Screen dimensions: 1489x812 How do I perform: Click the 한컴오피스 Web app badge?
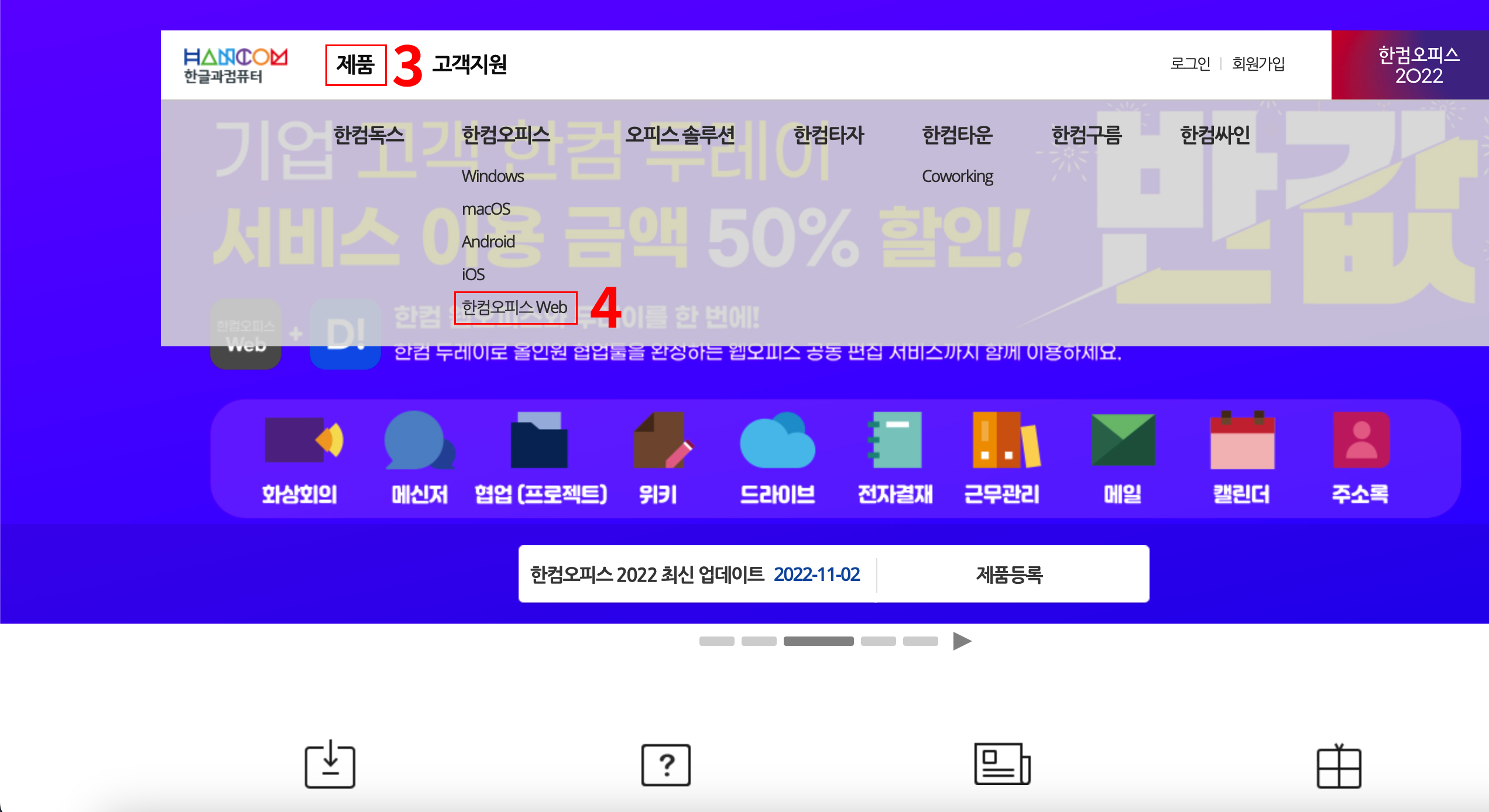point(246,335)
